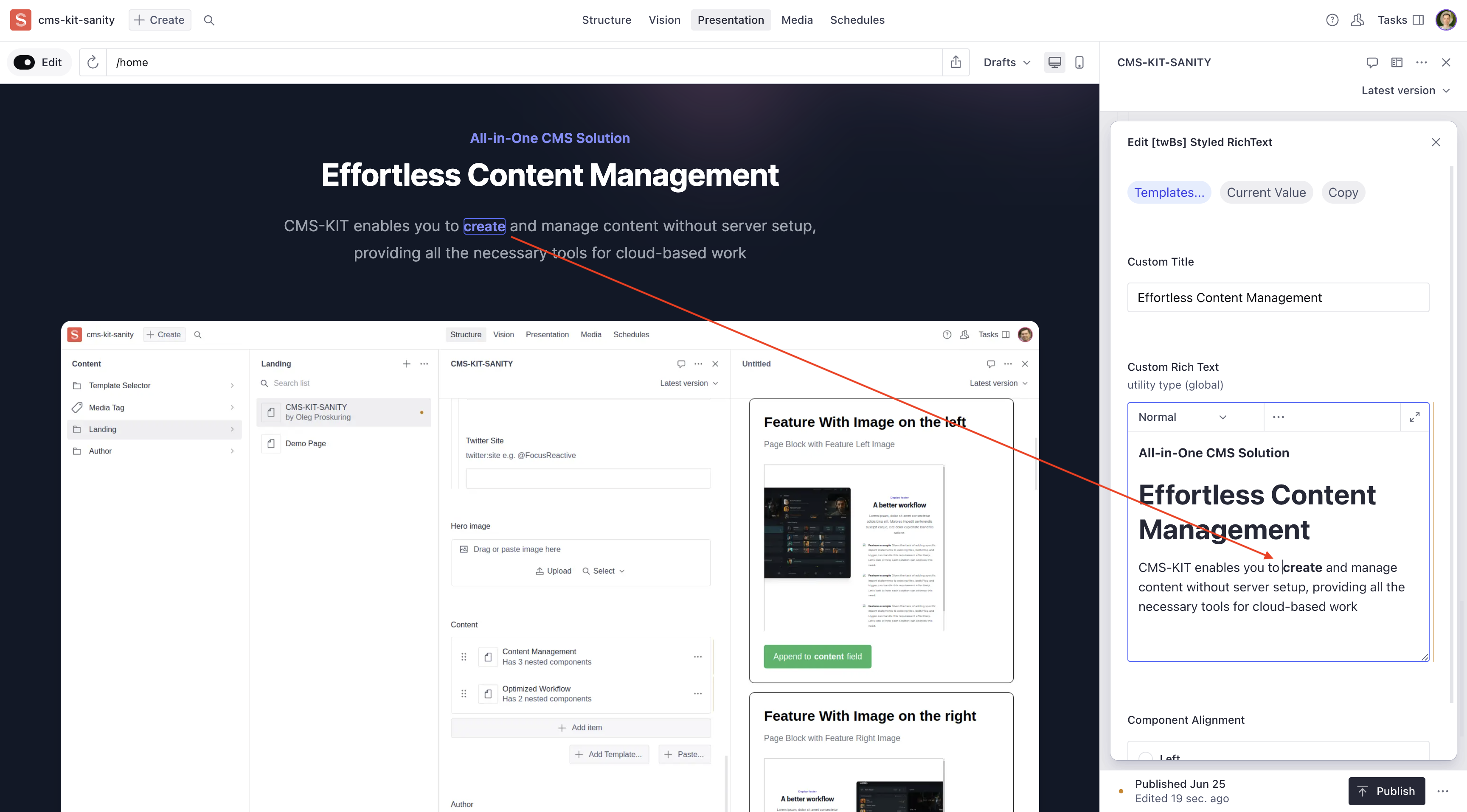
Task: Click the Publish button
Action: click(1386, 791)
